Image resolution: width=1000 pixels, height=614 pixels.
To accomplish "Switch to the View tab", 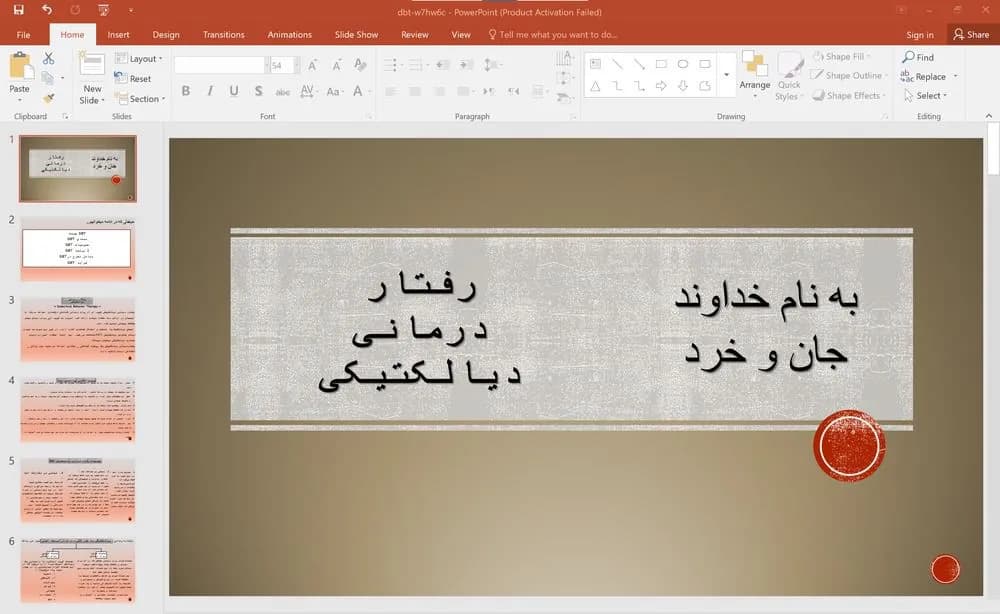I will (460, 34).
